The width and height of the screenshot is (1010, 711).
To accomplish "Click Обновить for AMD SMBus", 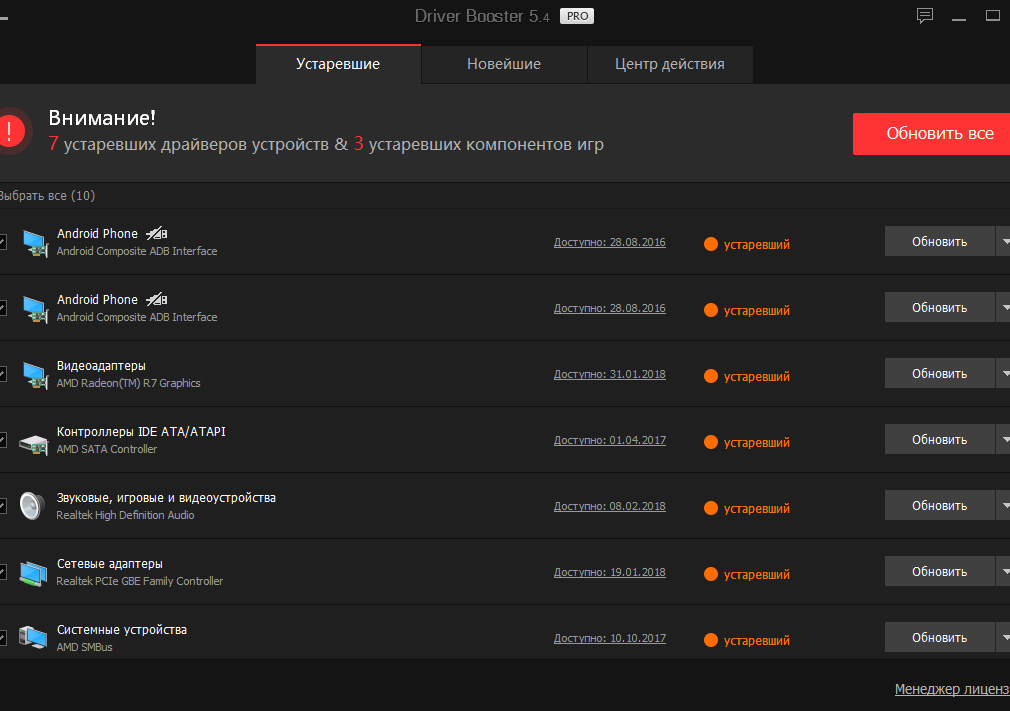I will [940, 638].
